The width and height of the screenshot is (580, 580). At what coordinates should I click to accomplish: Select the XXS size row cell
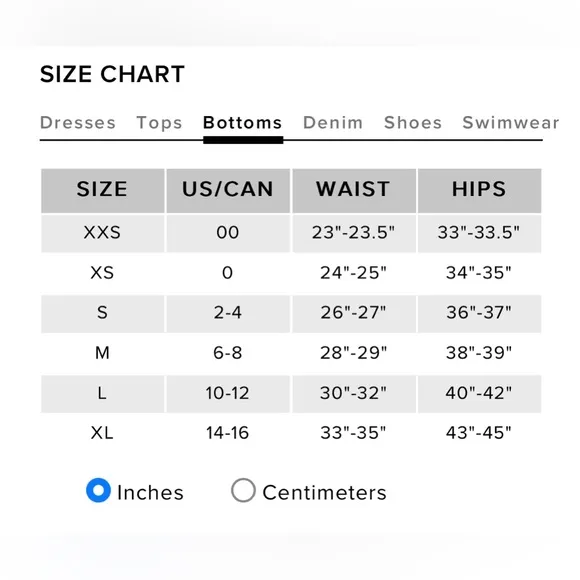pyautogui.click(x=102, y=234)
